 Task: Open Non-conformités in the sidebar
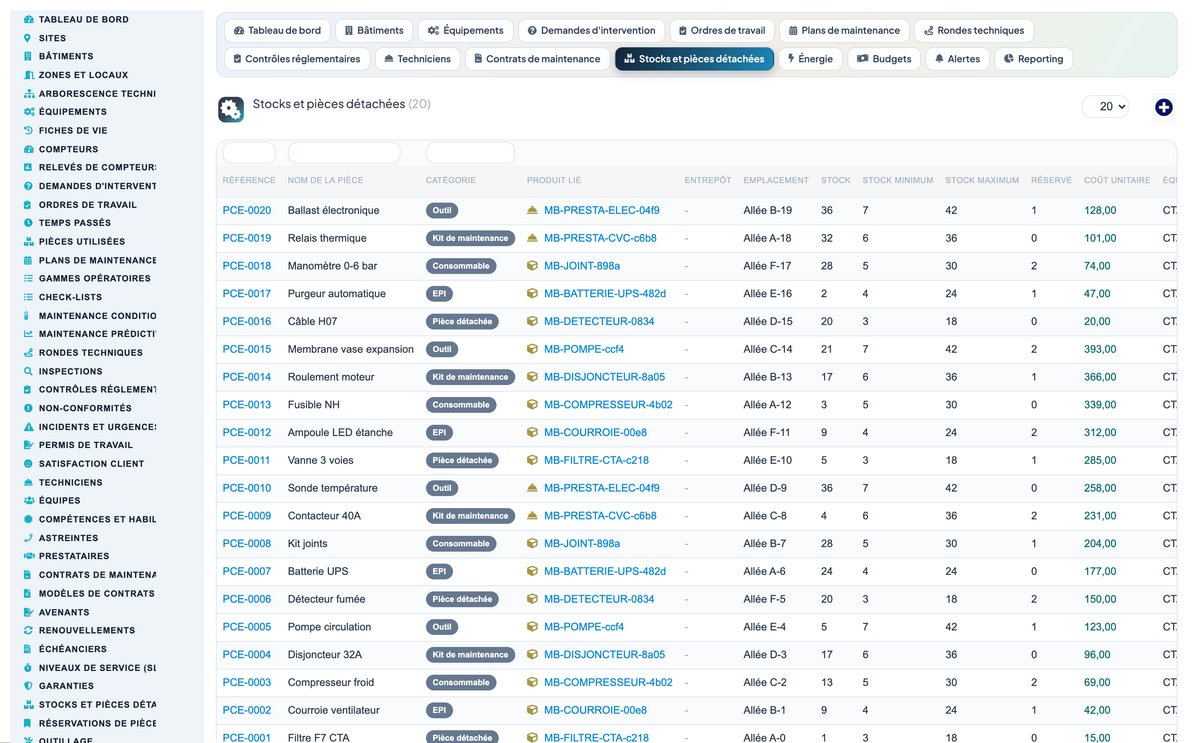pyautogui.click(x=85, y=408)
